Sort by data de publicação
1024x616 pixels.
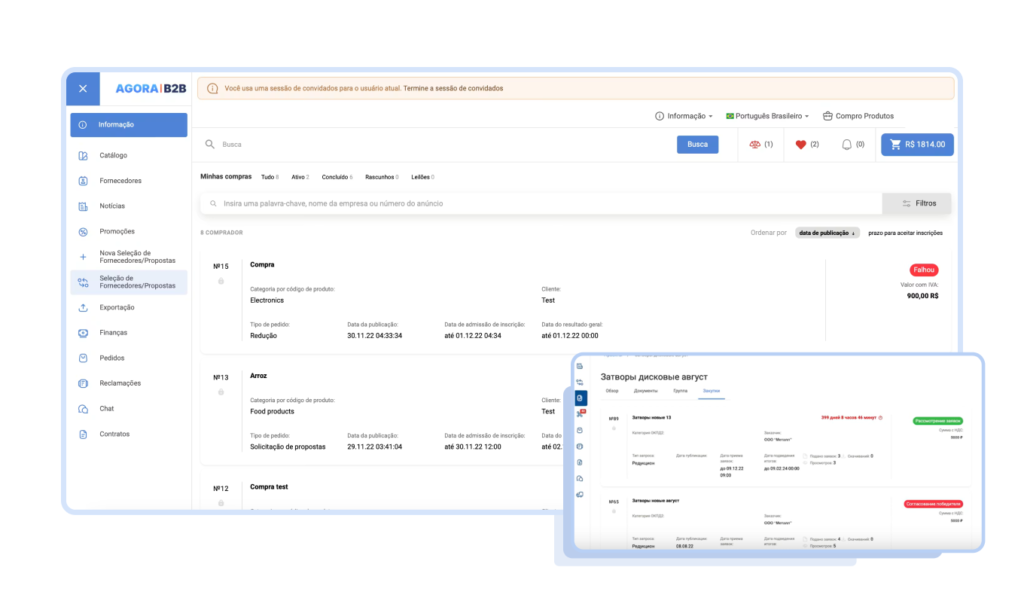pyautogui.click(x=827, y=233)
